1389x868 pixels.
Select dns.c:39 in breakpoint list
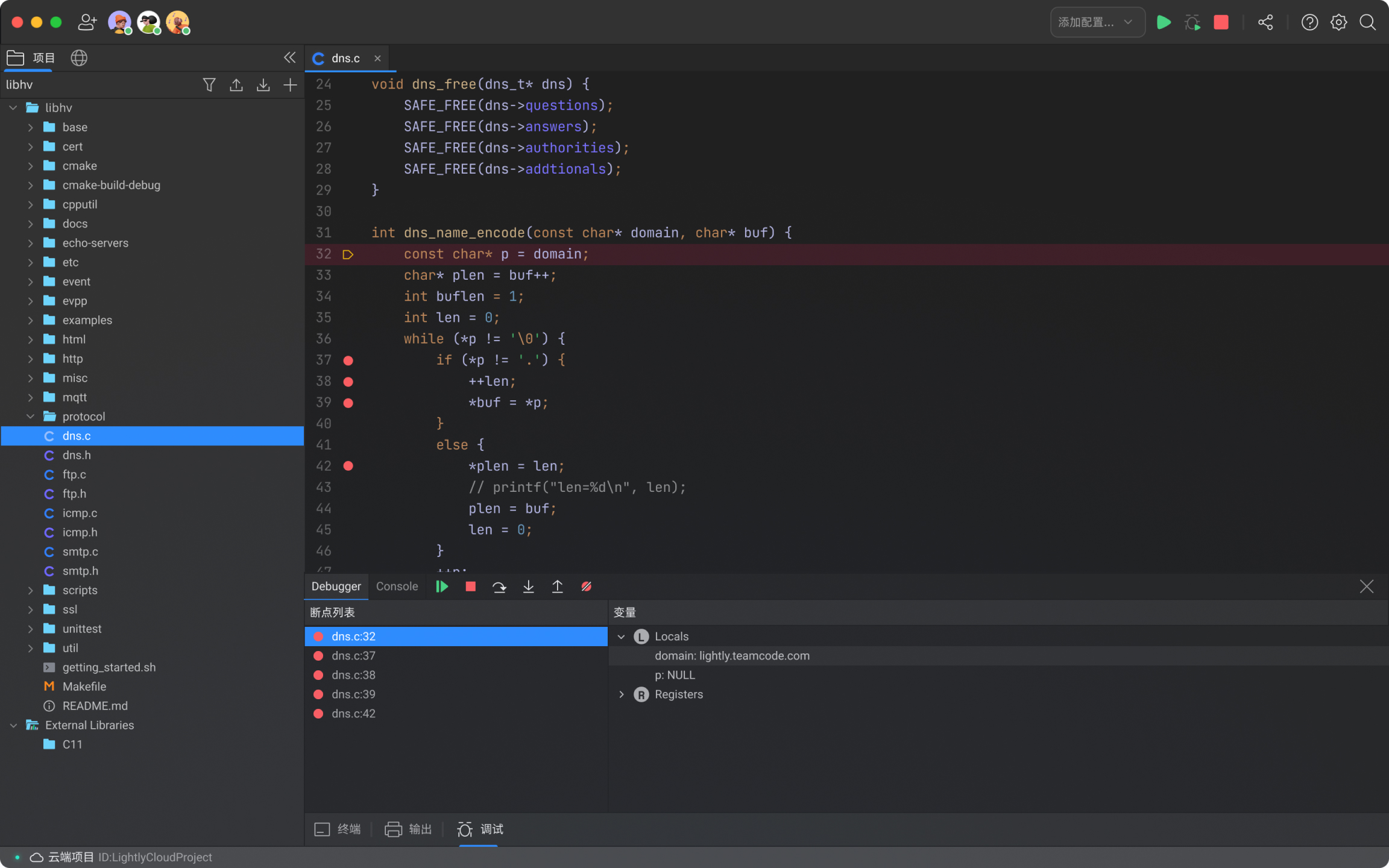[456, 694]
